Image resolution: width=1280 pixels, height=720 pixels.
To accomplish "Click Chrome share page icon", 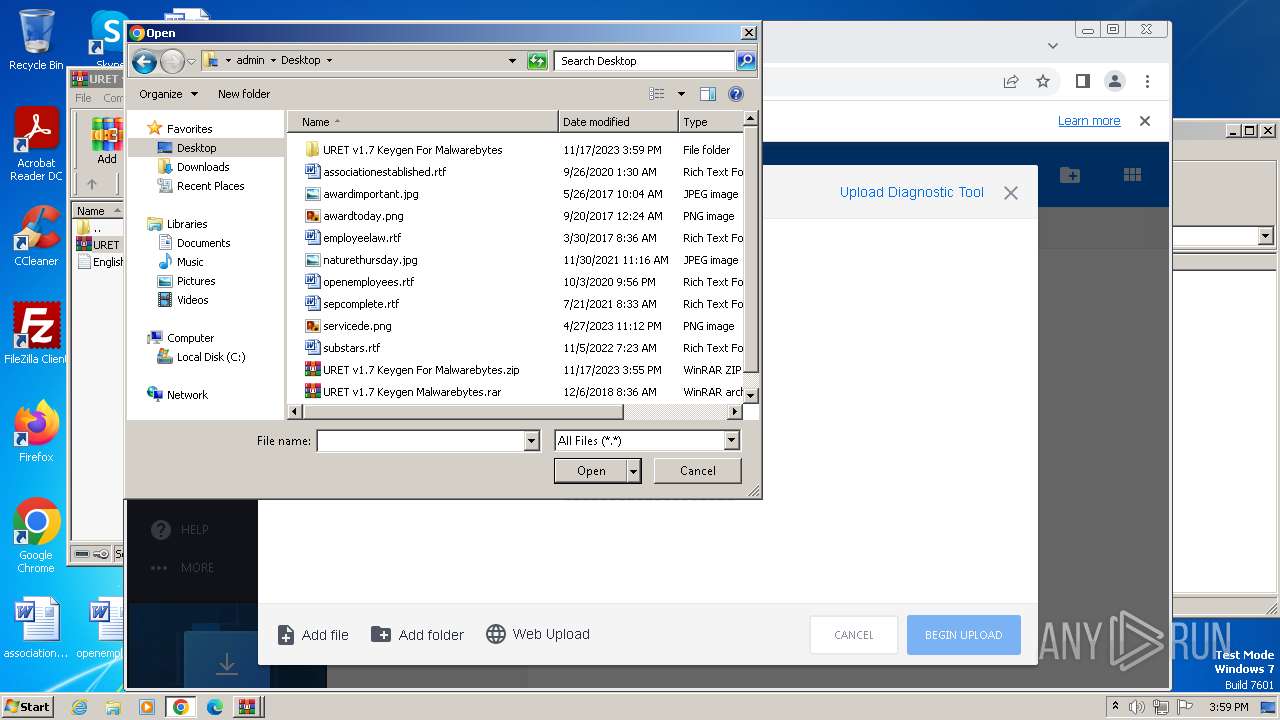I will click(x=1011, y=81).
